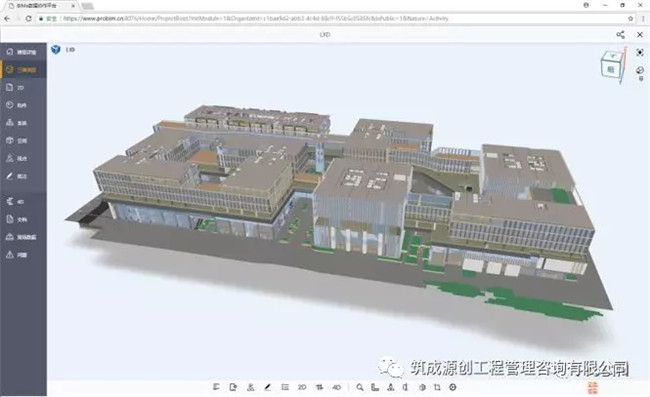This screenshot has width=650, height=397.
Task: Reload the page with the refresh icon
Action: [28, 19]
